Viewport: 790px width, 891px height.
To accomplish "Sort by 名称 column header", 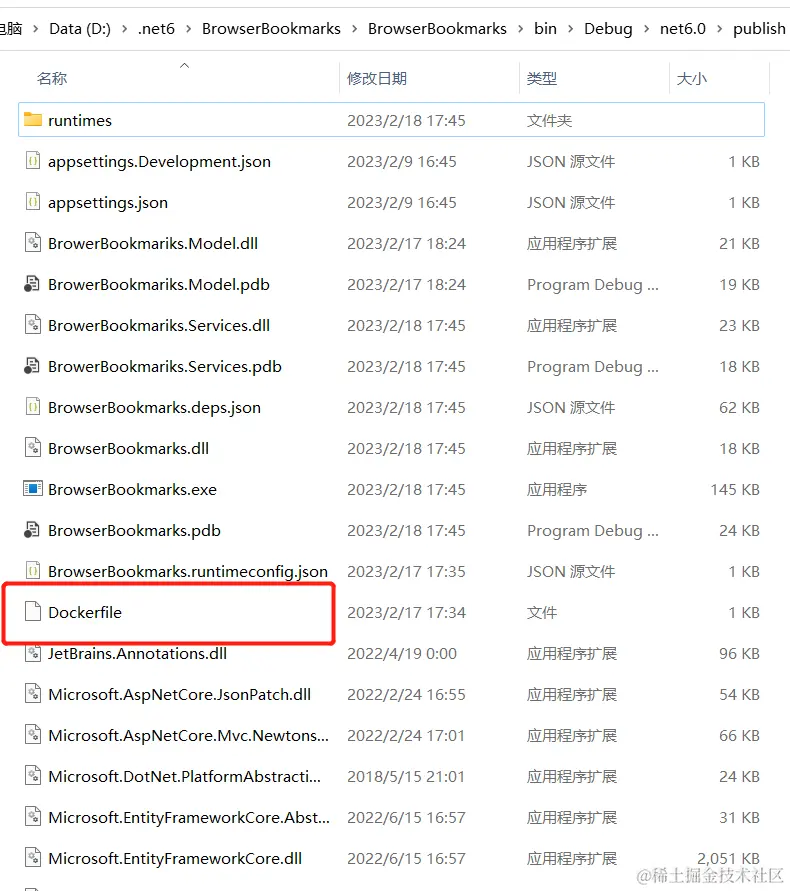I will click(x=52, y=78).
